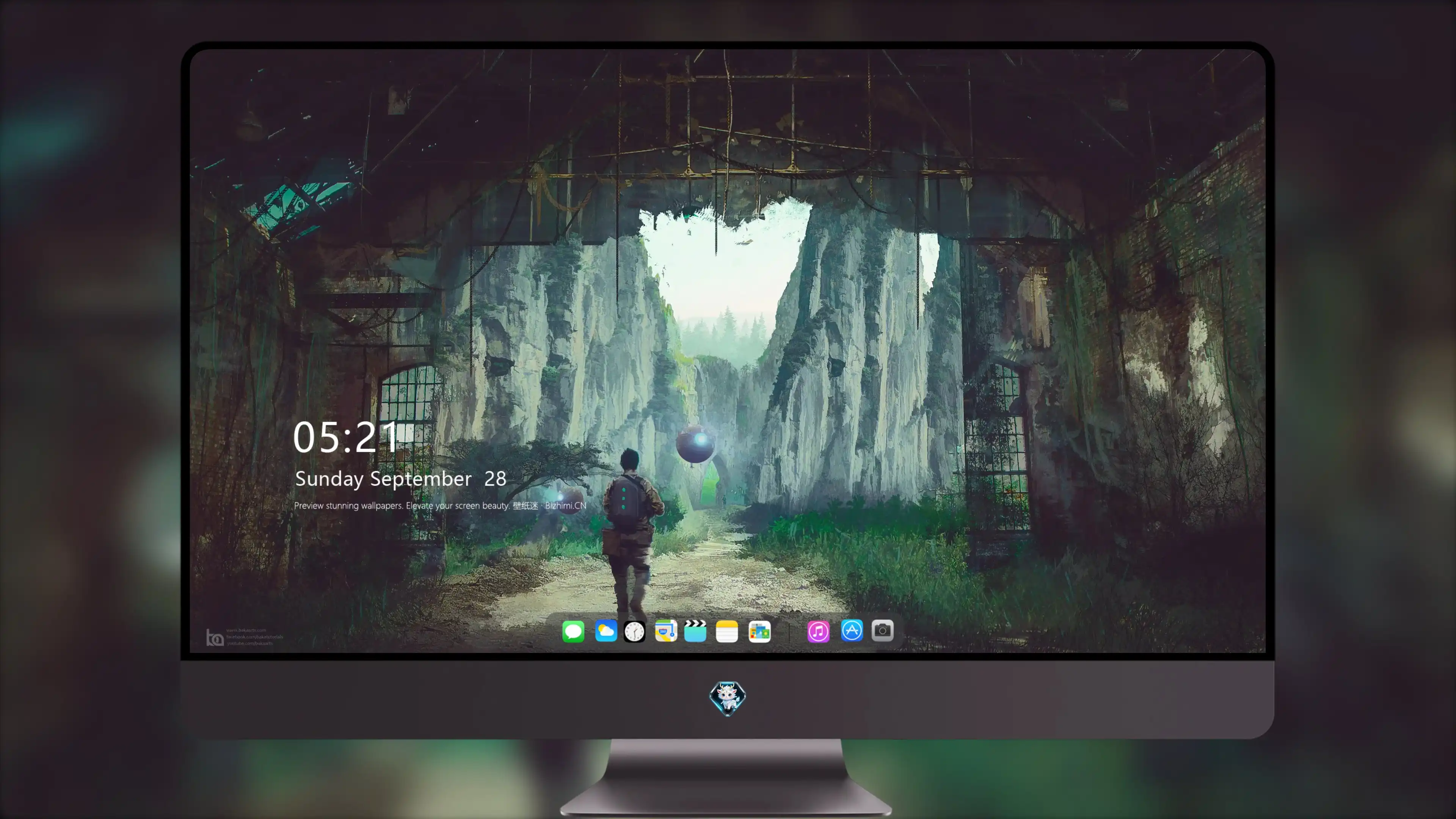Open the Camera app in dock
The image size is (1456, 819).
coord(882,630)
